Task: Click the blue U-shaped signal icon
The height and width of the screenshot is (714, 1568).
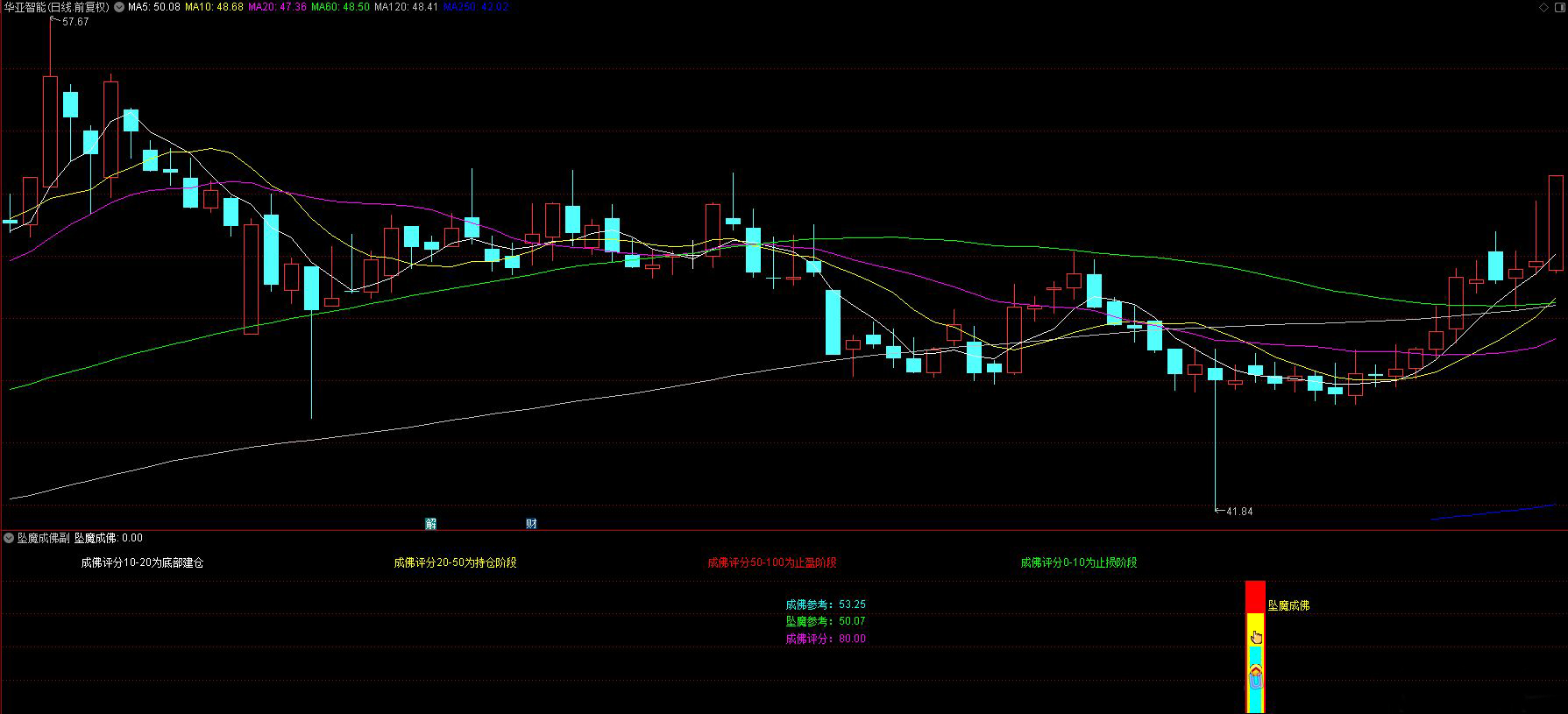Action: (1256, 682)
